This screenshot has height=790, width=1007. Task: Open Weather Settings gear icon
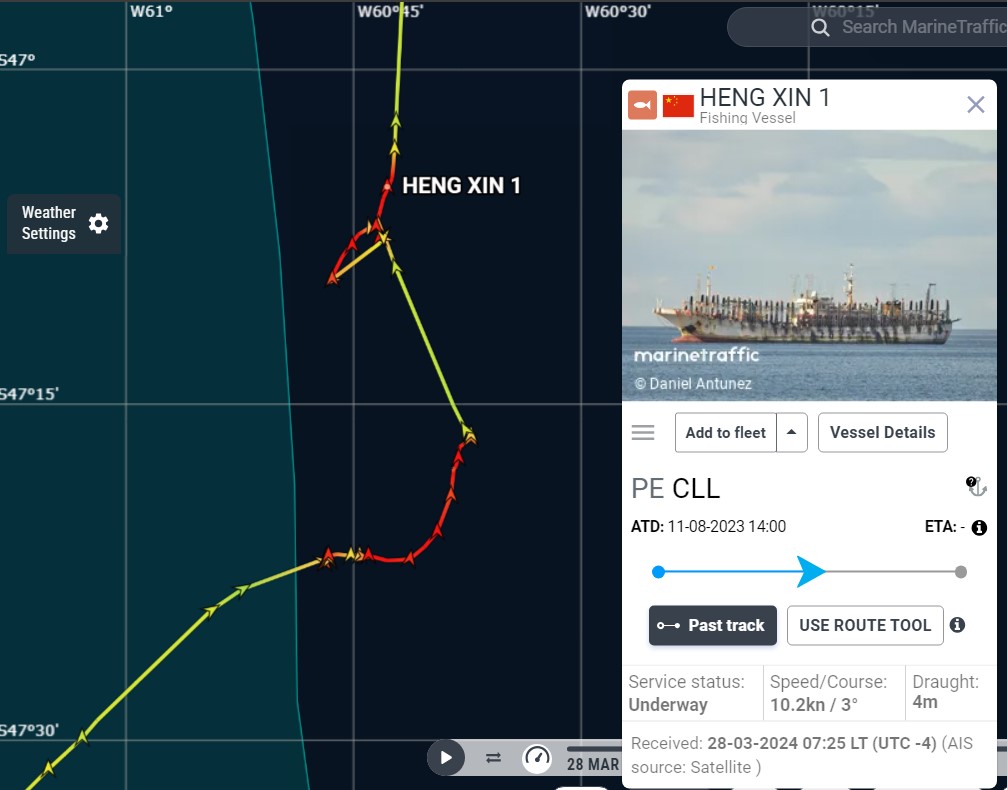coord(98,223)
